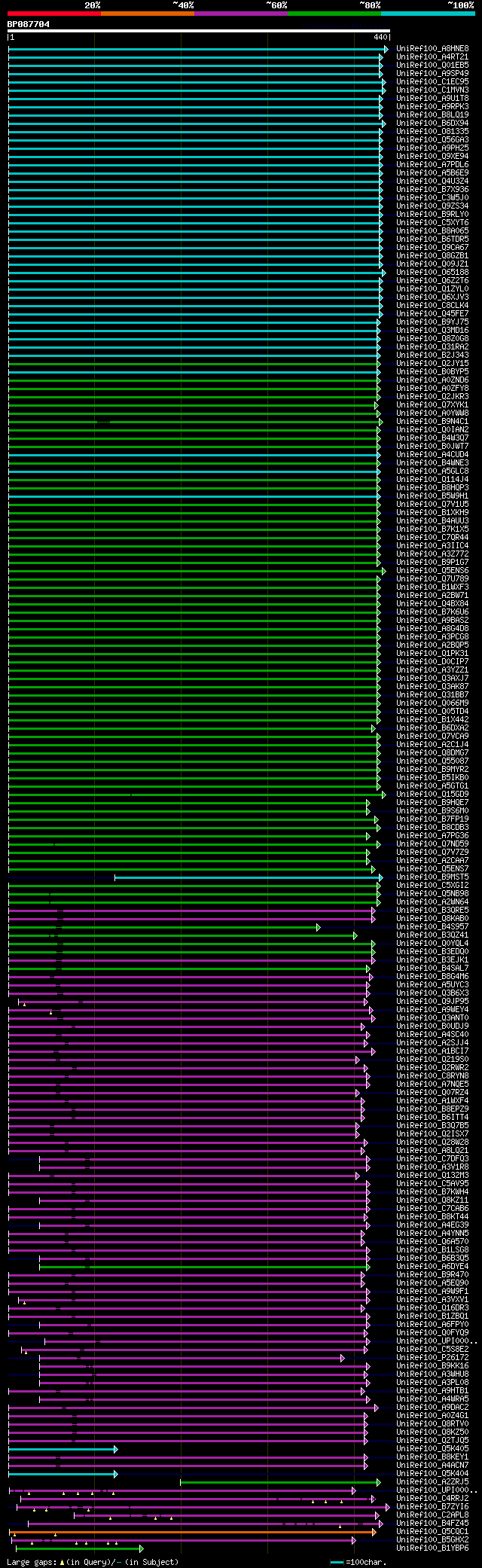
Task: Select hit UniRef100_B8LQ19
Action: [x=432, y=114]
